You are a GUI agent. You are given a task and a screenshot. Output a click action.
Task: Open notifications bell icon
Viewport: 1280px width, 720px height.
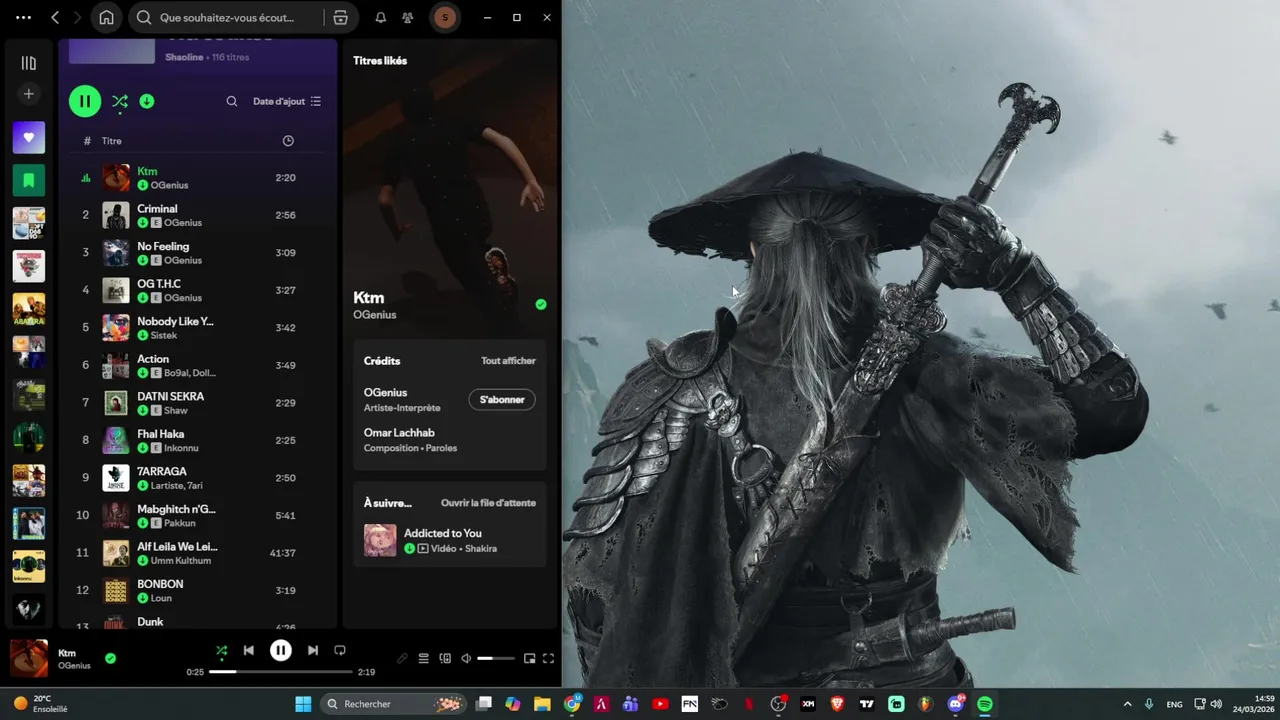(381, 17)
